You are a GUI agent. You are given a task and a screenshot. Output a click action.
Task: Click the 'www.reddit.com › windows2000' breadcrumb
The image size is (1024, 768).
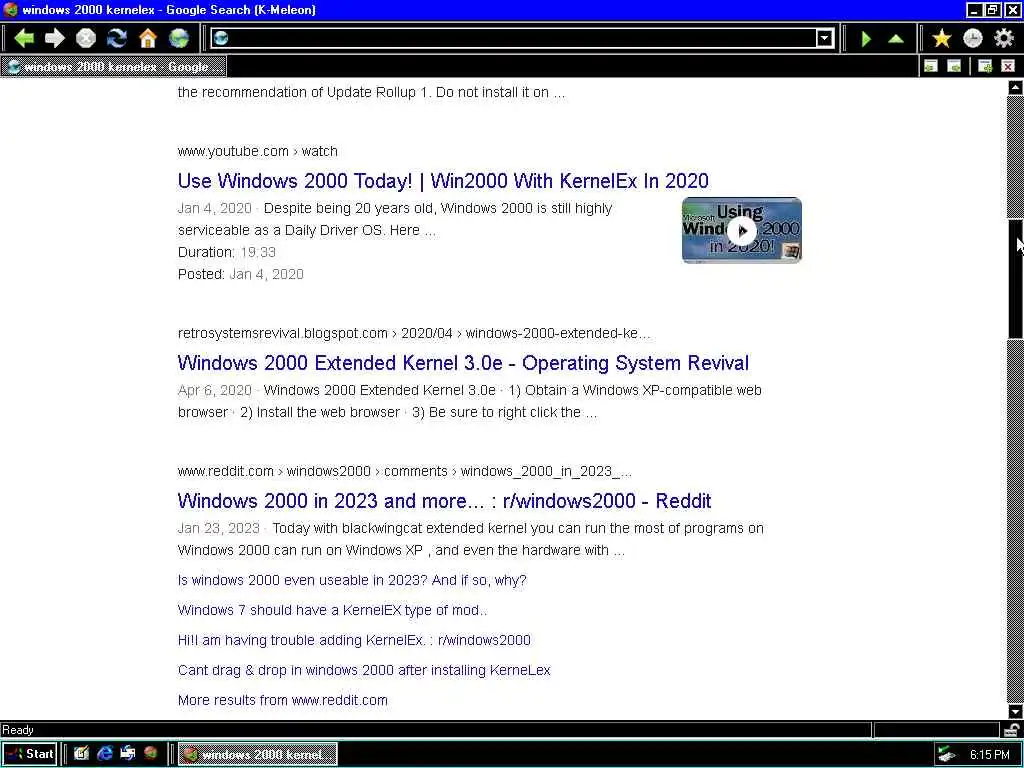pyautogui.click(x=274, y=472)
